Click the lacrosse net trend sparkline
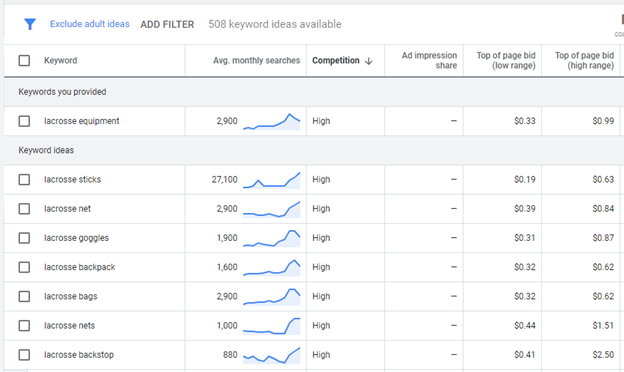Screen dimensions: 624x372 272,209
